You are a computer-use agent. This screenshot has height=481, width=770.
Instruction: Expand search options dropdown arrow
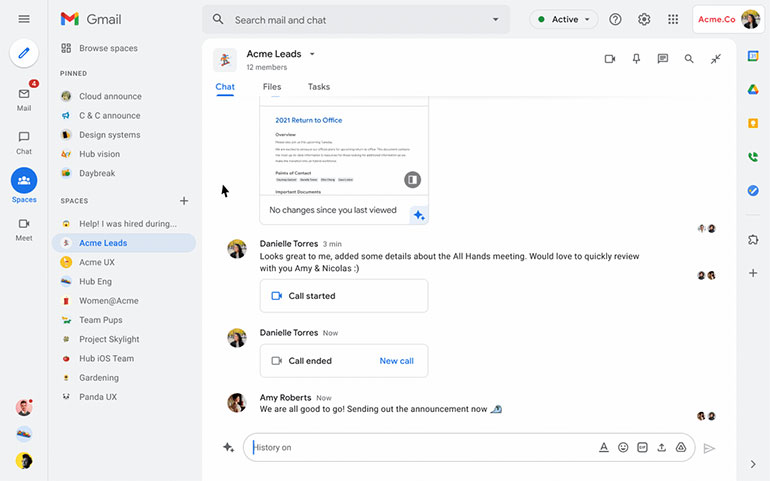[x=495, y=20]
